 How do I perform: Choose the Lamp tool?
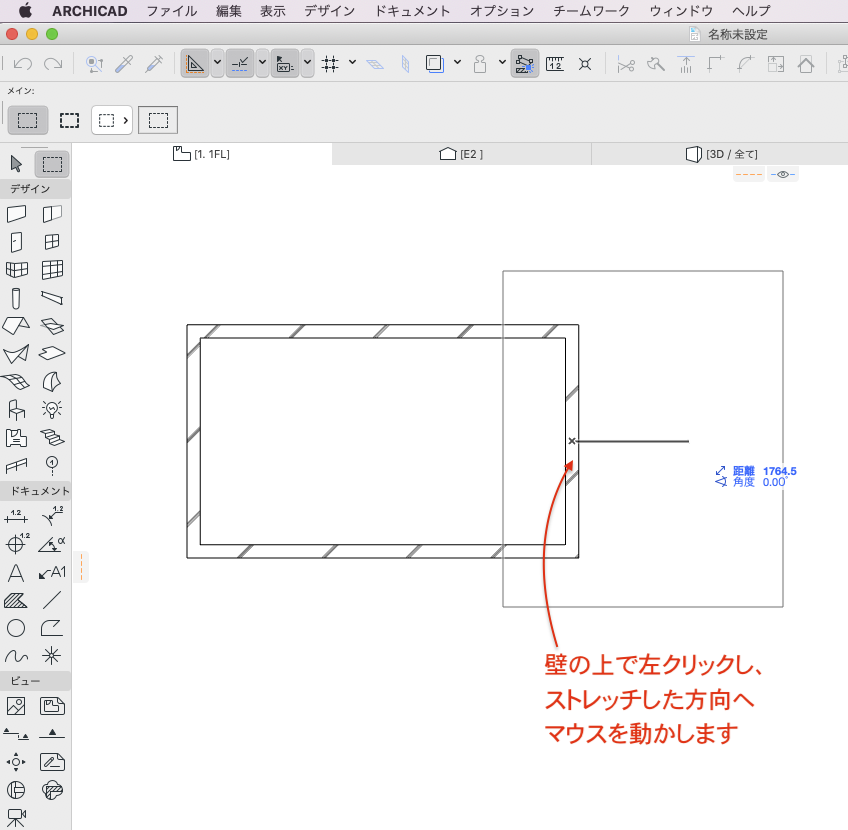[52, 410]
